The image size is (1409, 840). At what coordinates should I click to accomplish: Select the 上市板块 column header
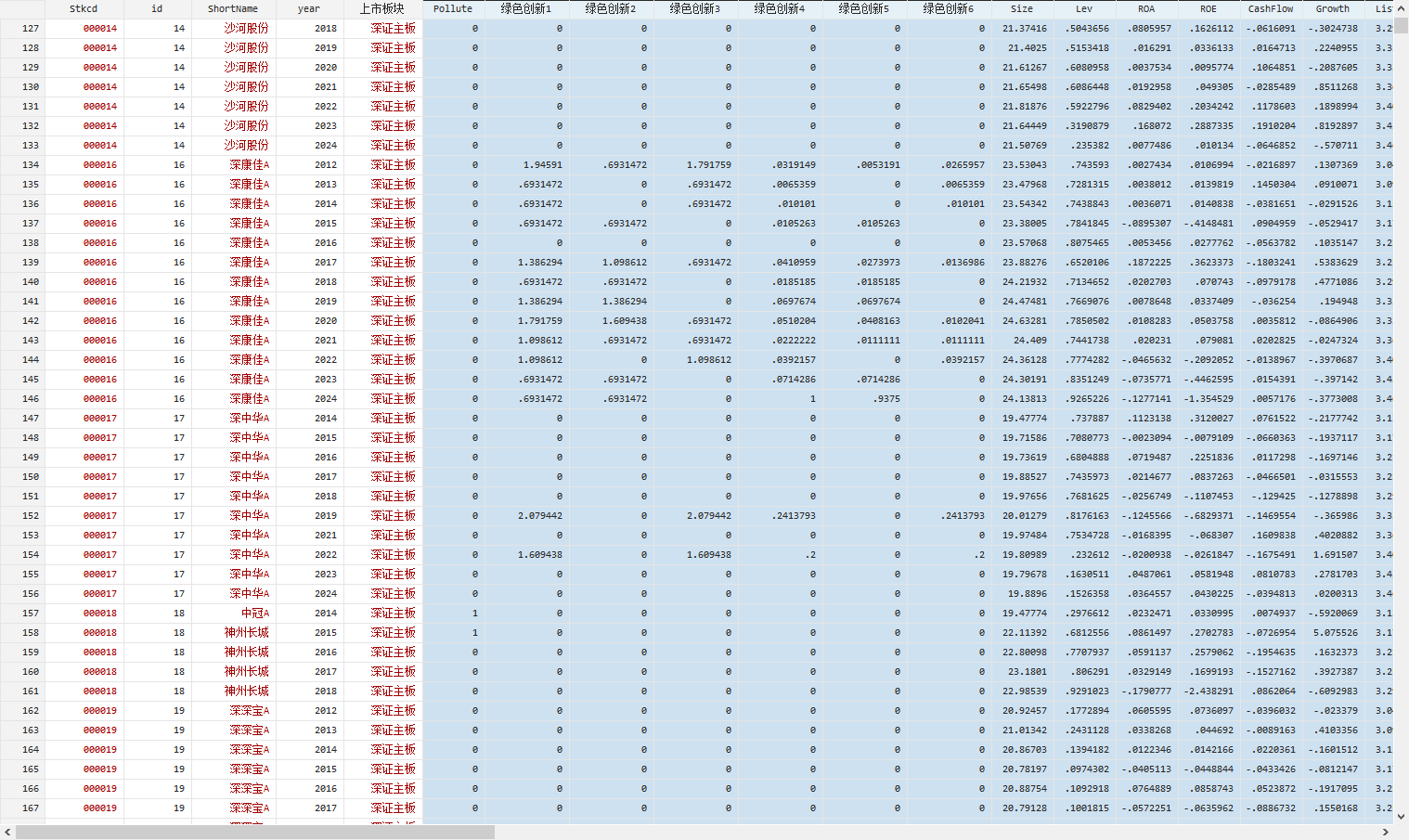(x=381, y=8)
